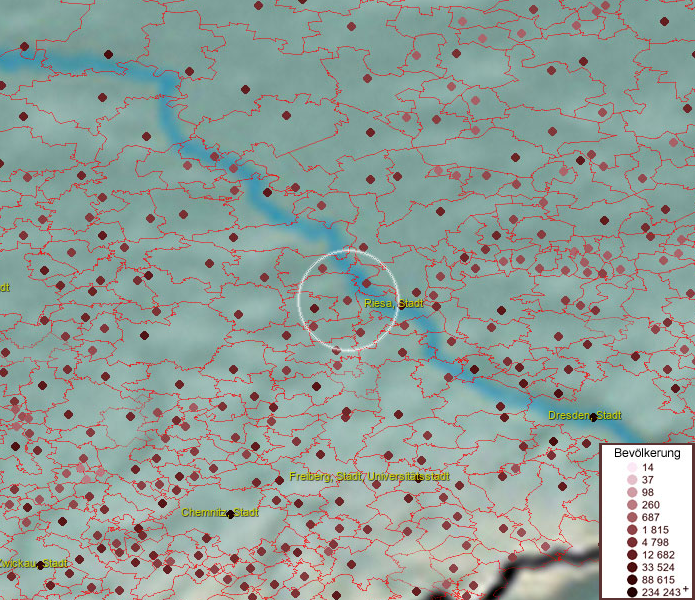Select the legend swatch for 260
This screenshot has height=600, width=695.
[x=632, y=505]
